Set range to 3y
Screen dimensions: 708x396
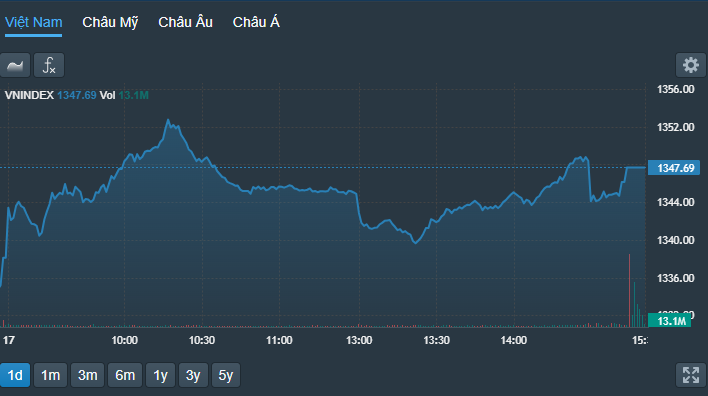(x=193, y=375)
